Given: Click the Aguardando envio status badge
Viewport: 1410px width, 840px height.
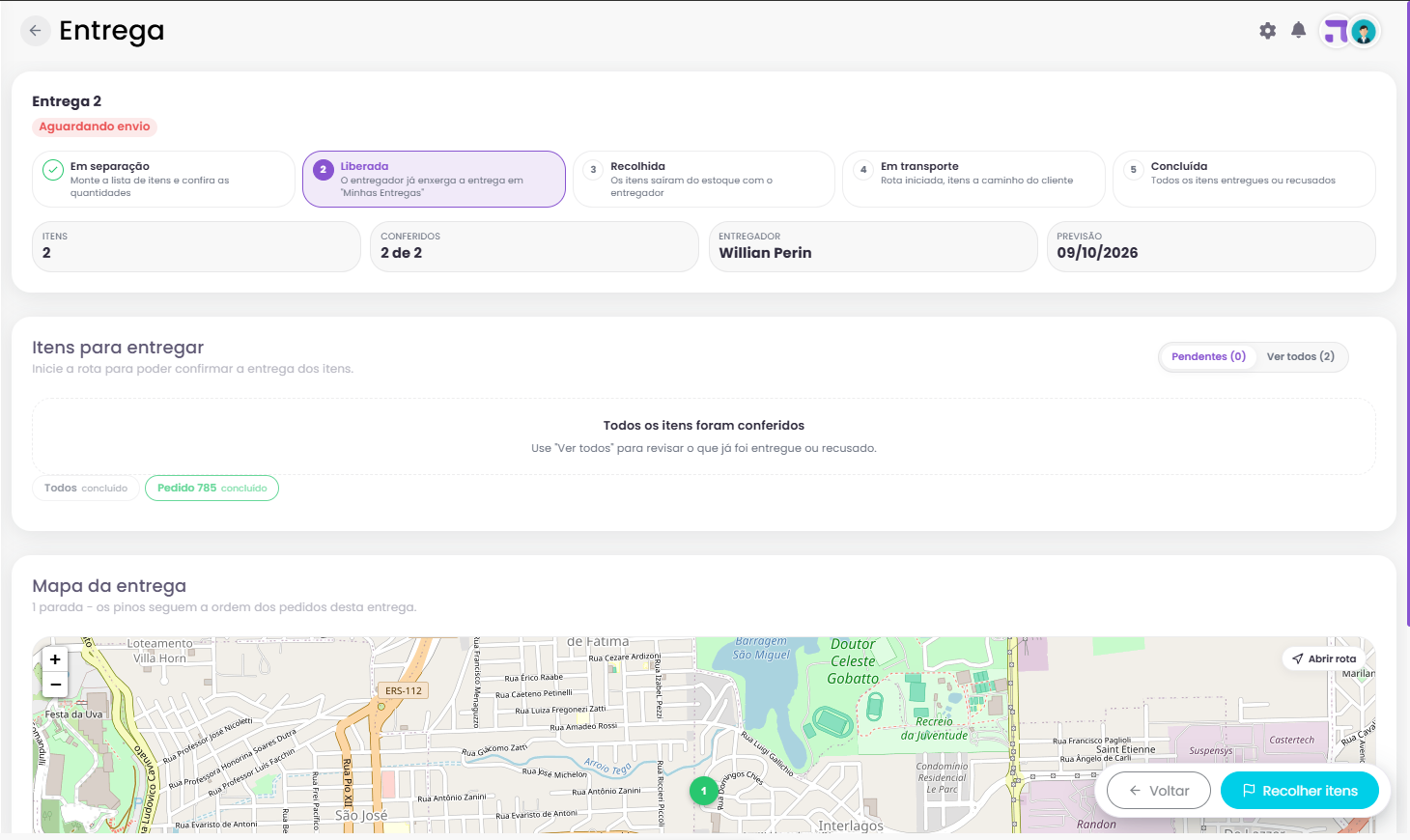Looking at the screenshot, I should tap(95, 126).
